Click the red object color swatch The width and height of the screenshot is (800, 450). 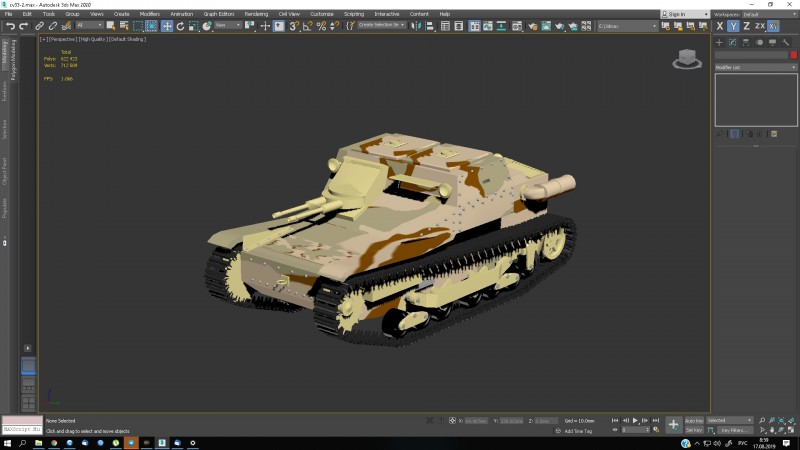click(793, 55)
